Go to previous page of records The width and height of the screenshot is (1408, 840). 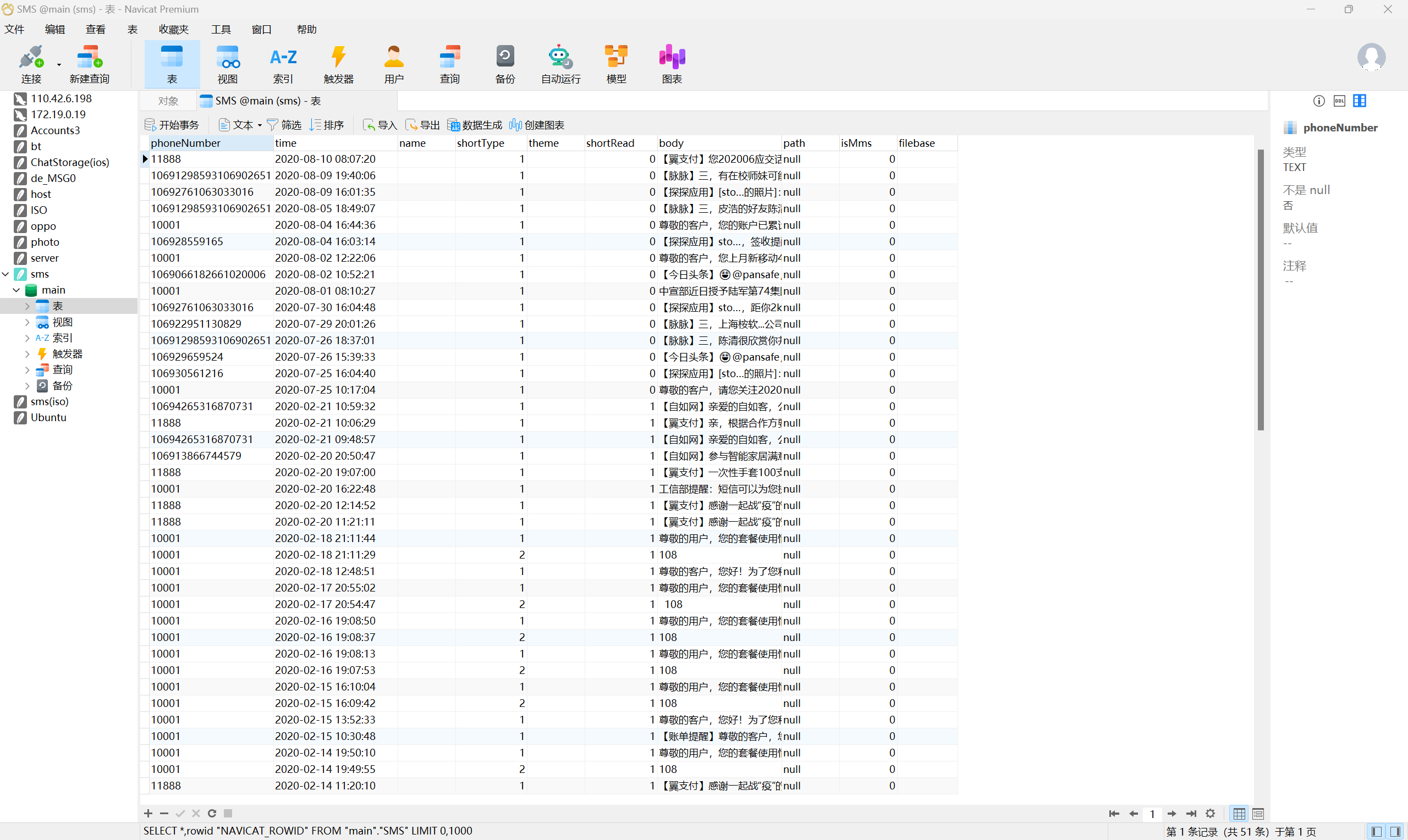pyautogui.click(x=1133, y=814)
